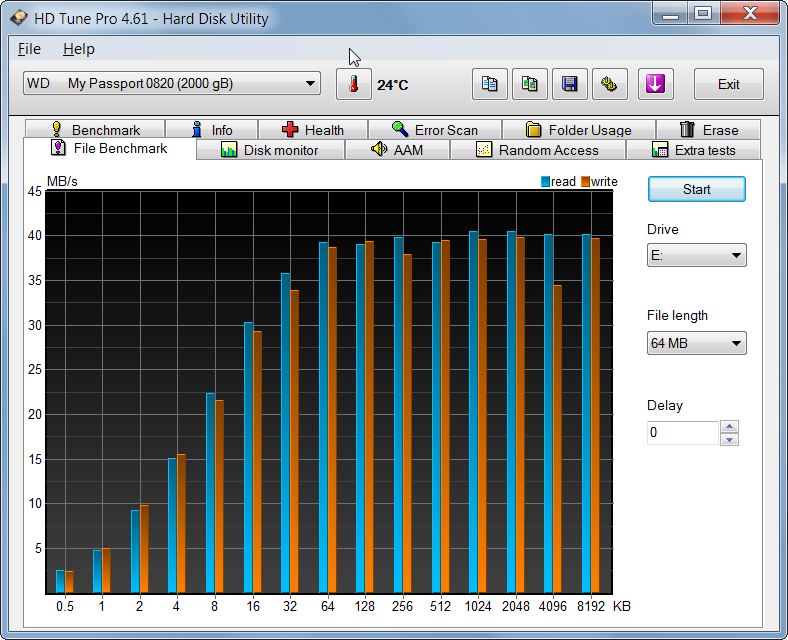Open the Drive E: dropdown
788x640 pixels.
tap(697, 255)
